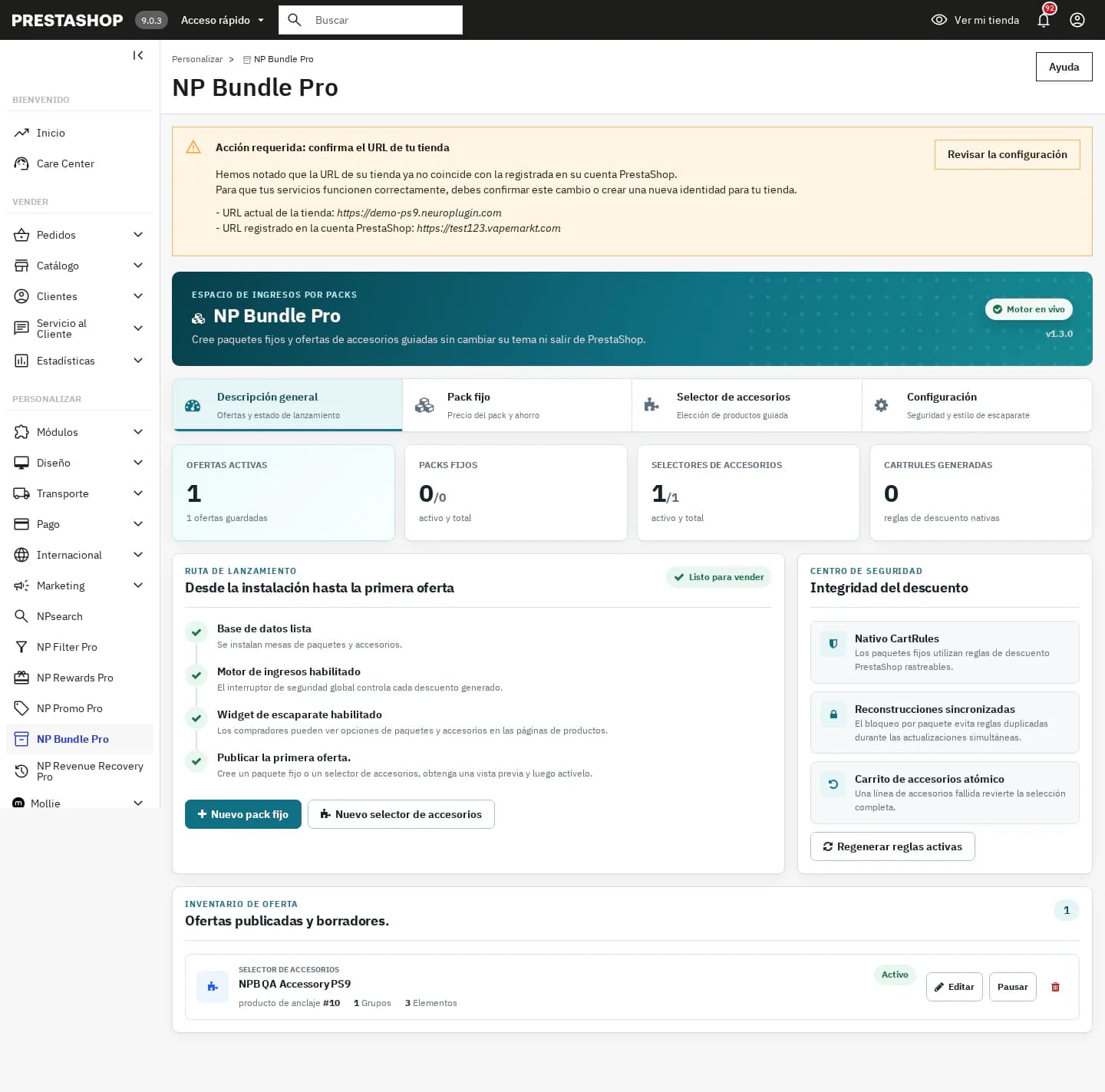Image resolution: width=1105 pixels, height=1092 pixels.
Task: Click the Catálogo store icon
Action: [21, 266]
